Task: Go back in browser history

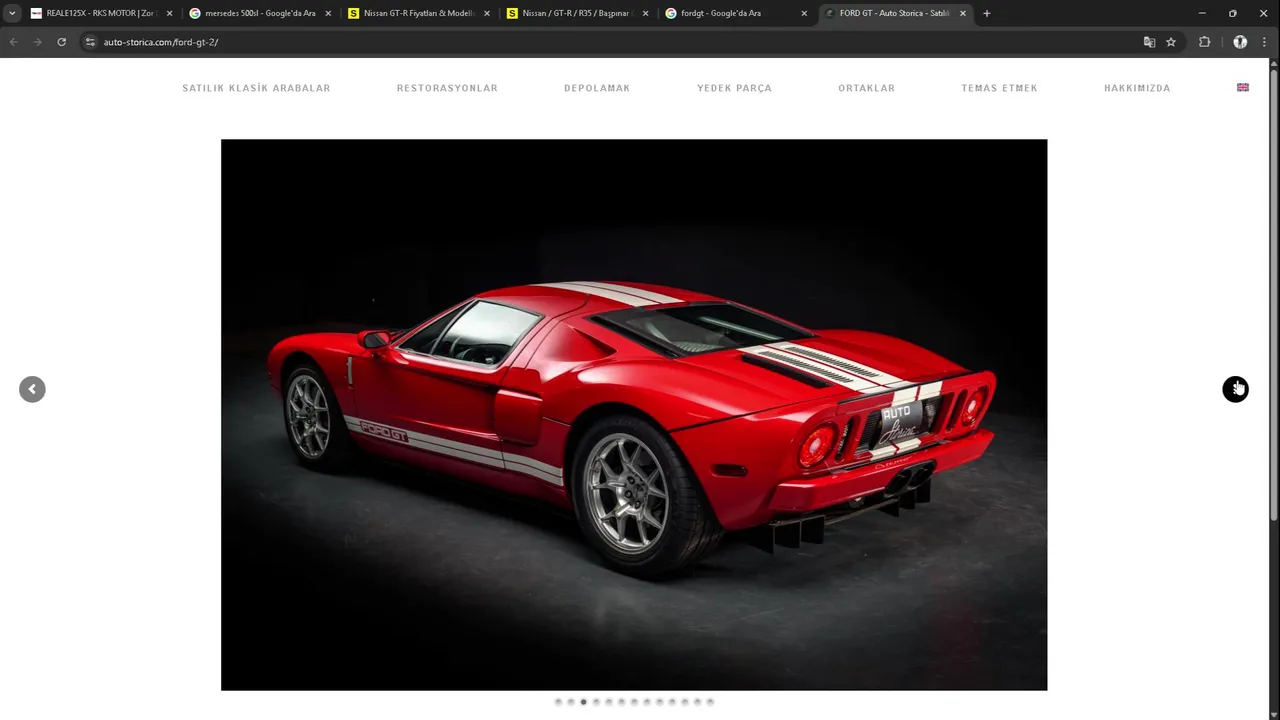Action: click(13, 42)
